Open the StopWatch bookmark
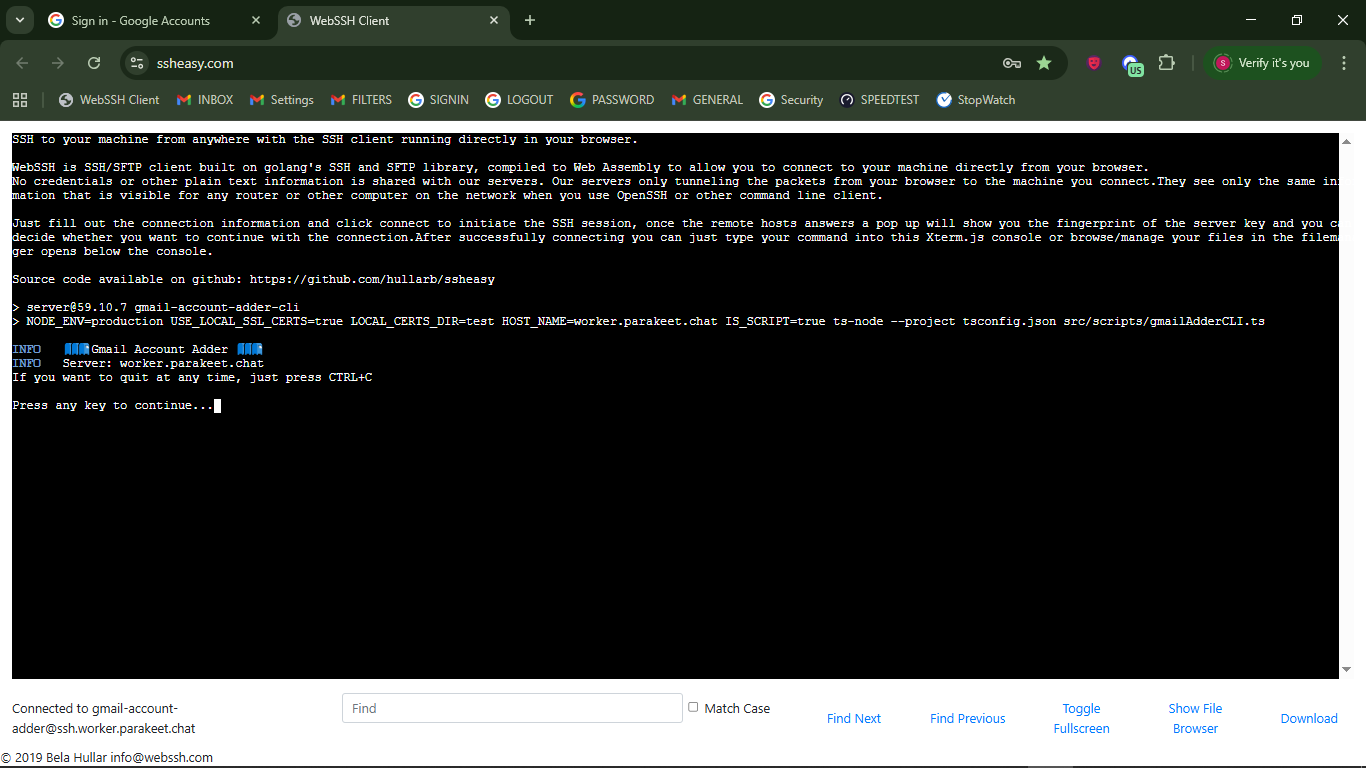 [975, 100]
